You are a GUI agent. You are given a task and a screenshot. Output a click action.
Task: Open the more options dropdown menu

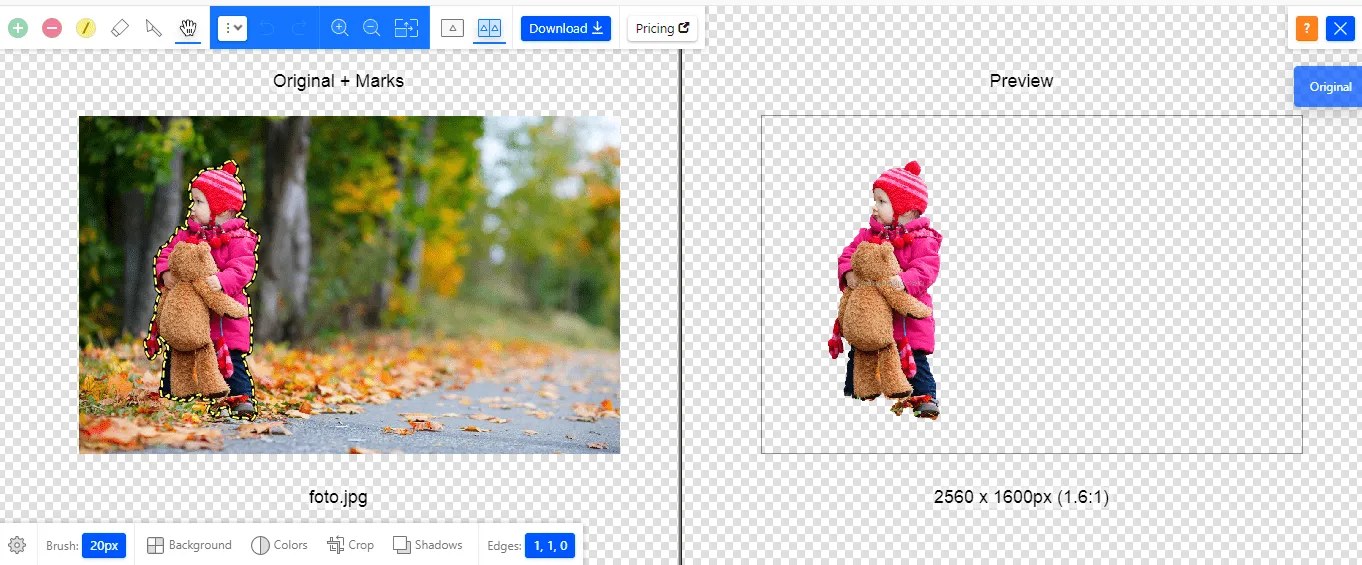click(x=233, y=28)
